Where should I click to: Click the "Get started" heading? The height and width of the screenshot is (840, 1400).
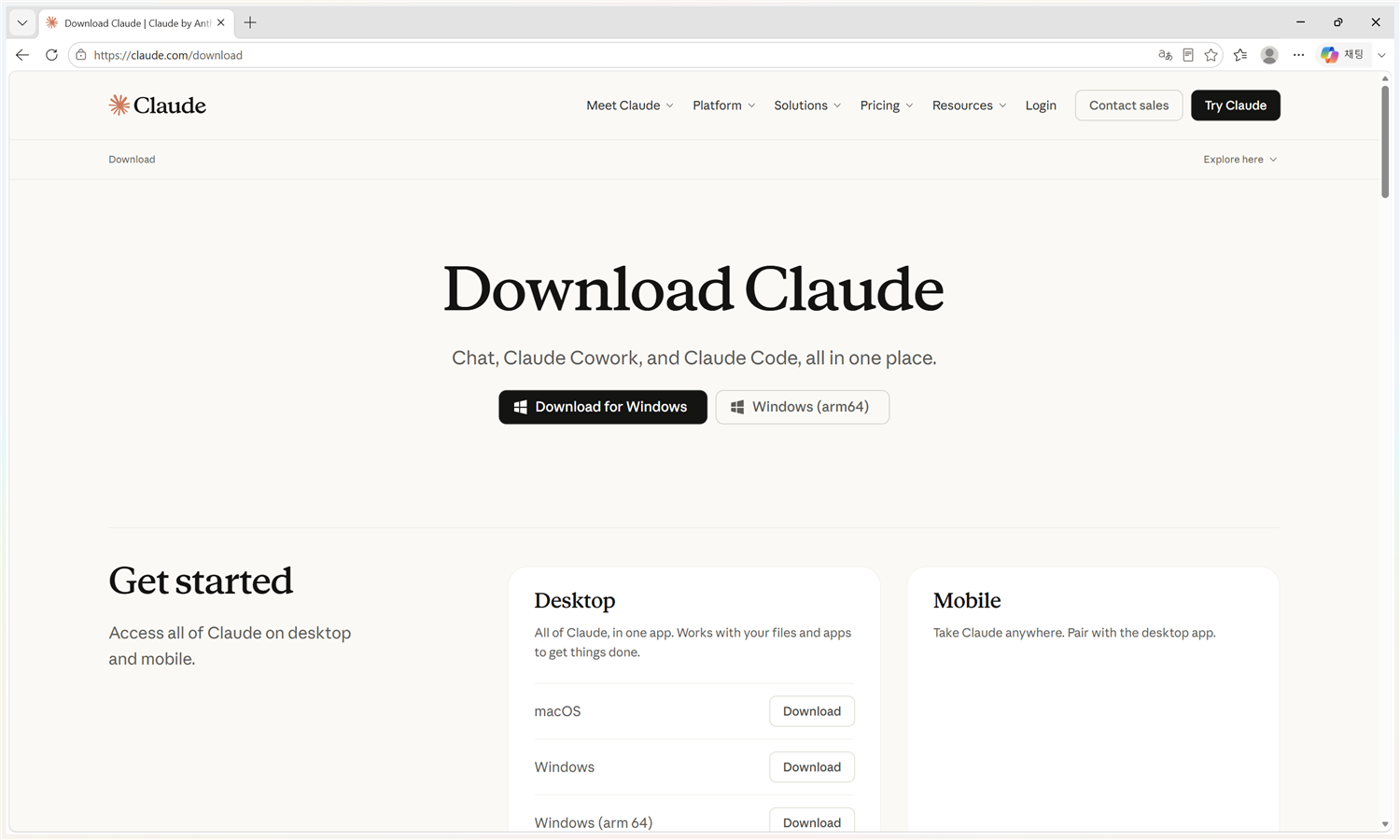point(201,581)
